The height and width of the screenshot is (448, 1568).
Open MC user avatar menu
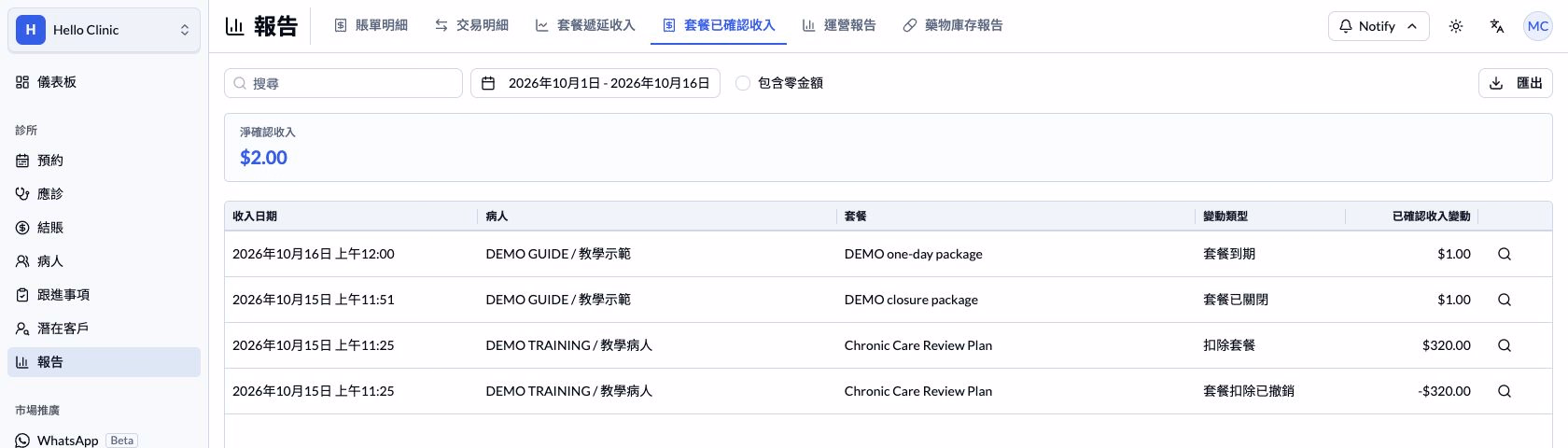(x=1537, y=26)
